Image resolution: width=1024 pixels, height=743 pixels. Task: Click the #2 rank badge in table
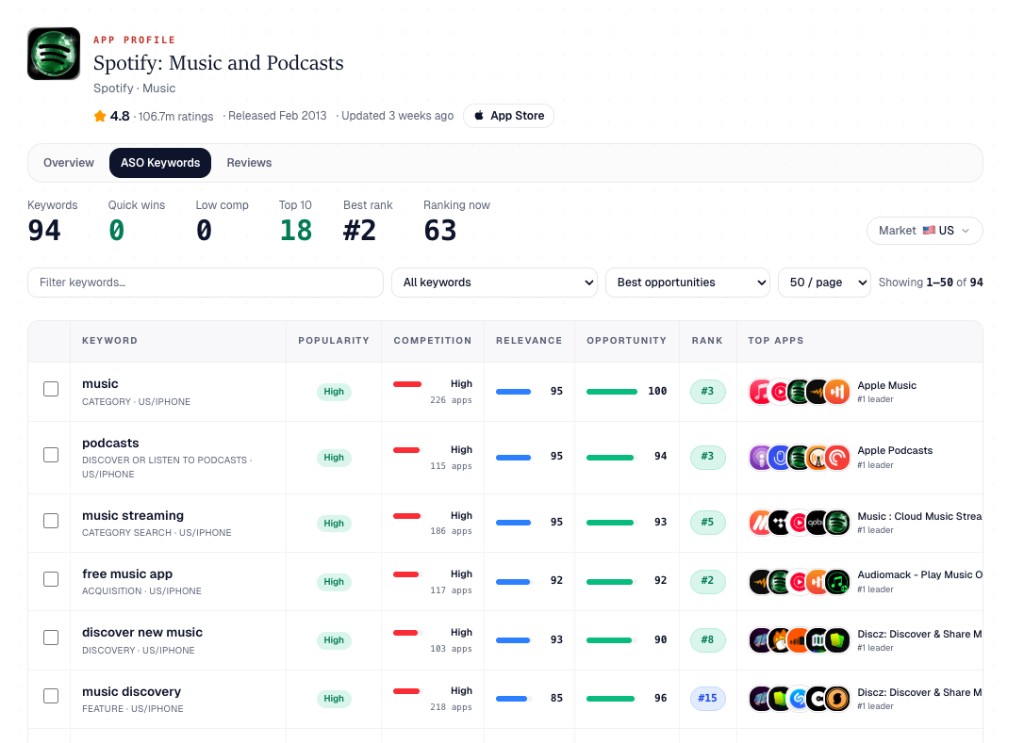tap(707, 580)
